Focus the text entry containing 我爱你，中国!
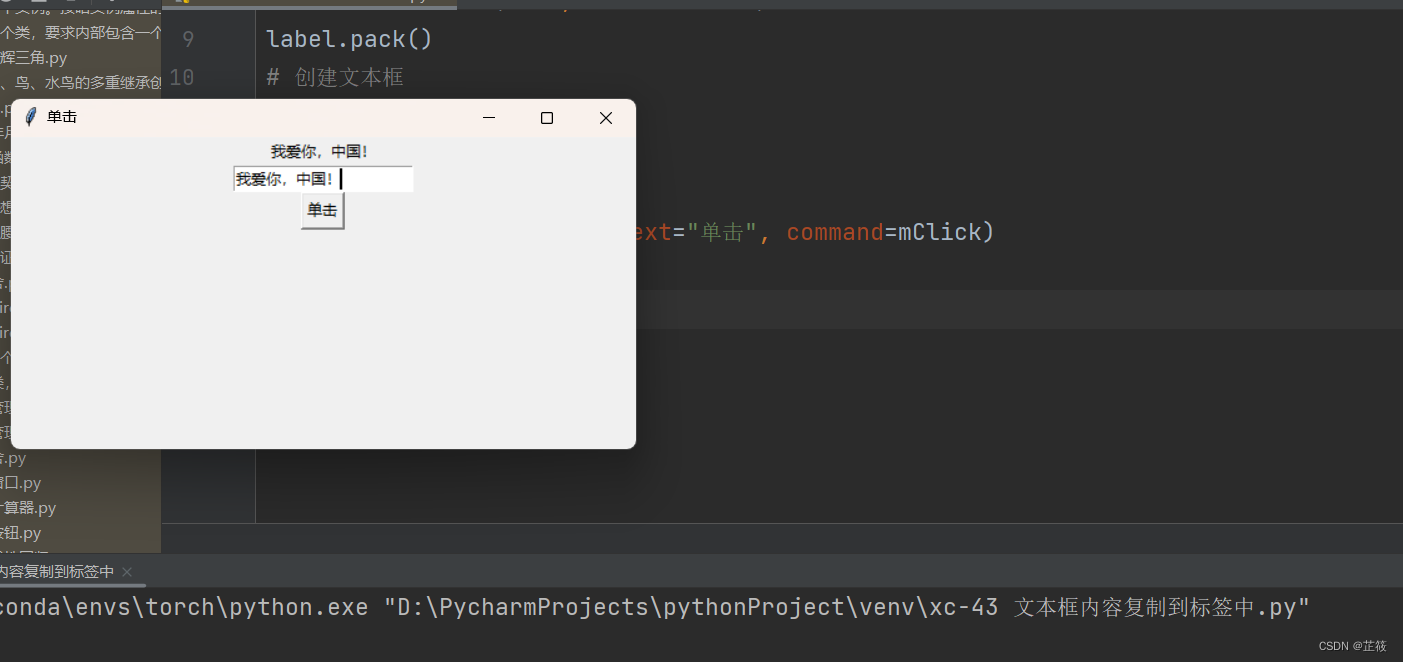The height and width of the screenshot is (662, 1403). [x=323, y=179]
